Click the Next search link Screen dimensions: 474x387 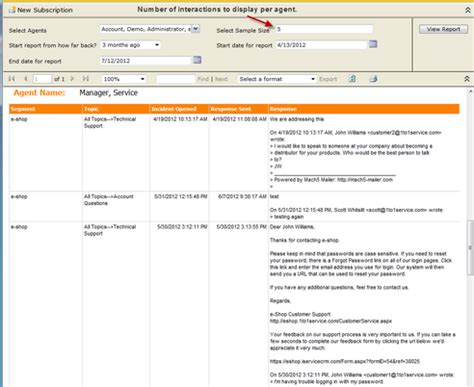(221, 79)
